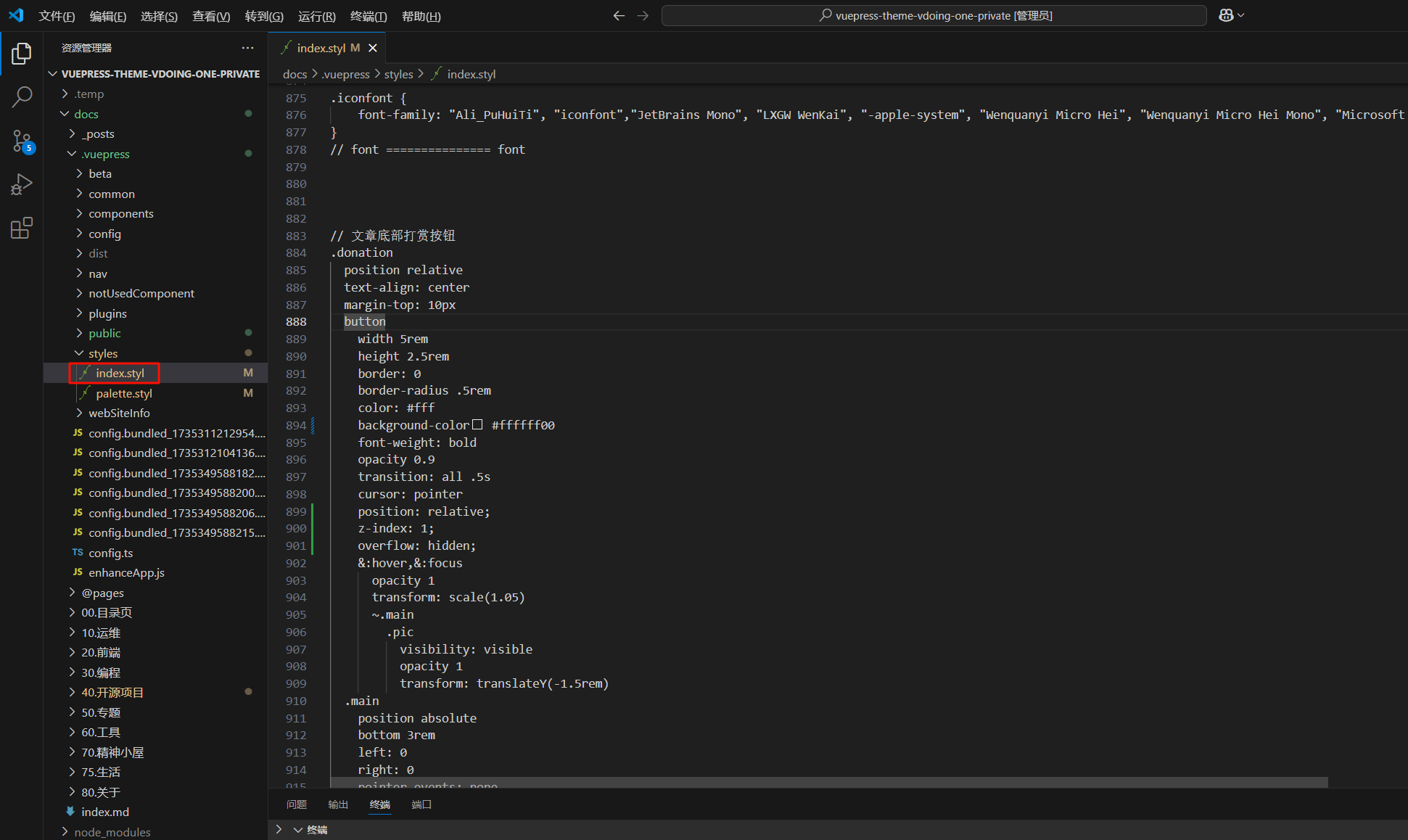Open config.ts file in explorer
The height and width of the screenshot is (840, 1408).
pyautogui.click(x=111, y=553)
